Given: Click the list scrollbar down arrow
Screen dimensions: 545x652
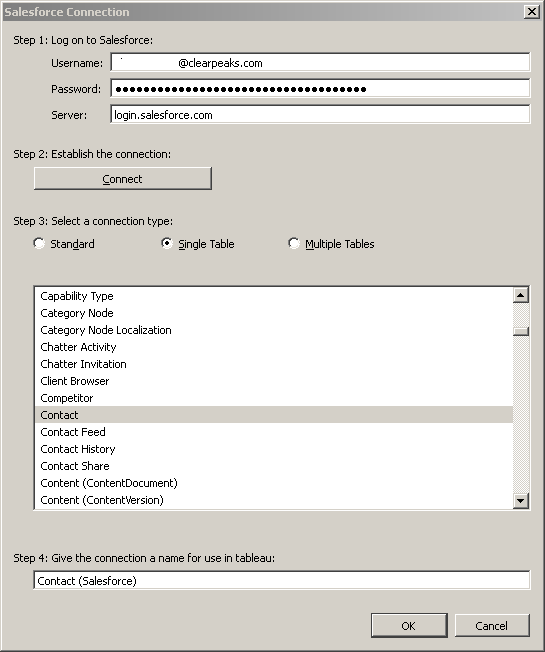Looking at the screenshot, I should pos(521,500).
